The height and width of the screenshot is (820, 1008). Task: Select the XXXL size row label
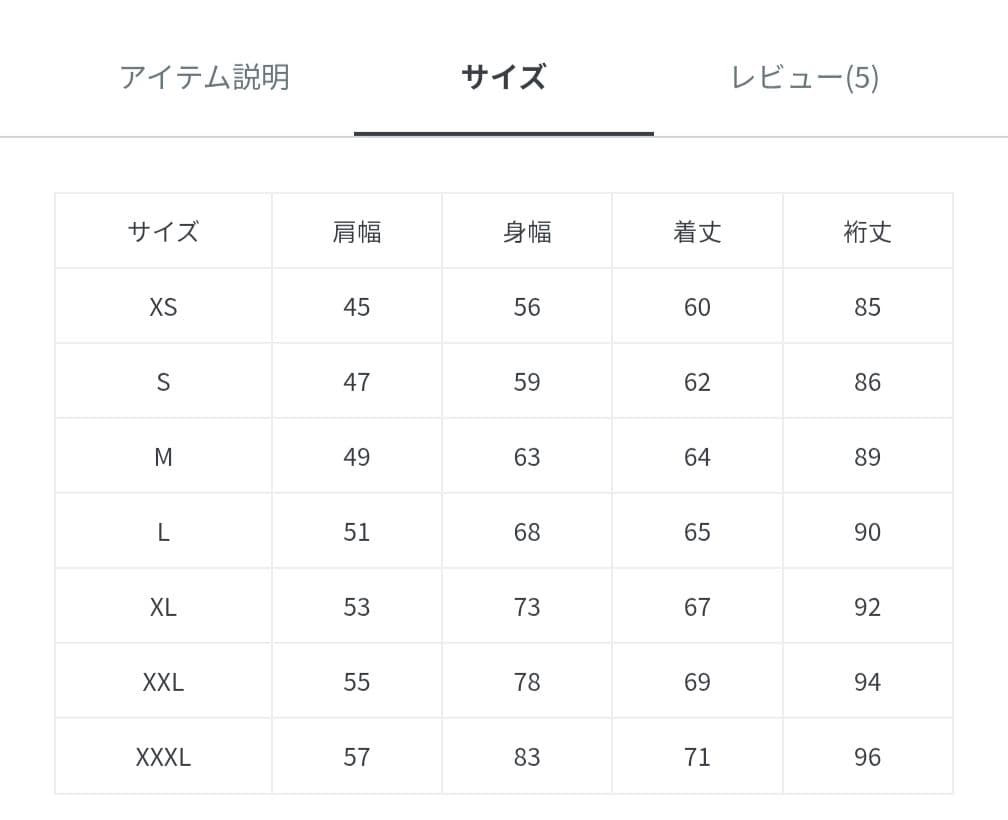(x=162, y=756)
